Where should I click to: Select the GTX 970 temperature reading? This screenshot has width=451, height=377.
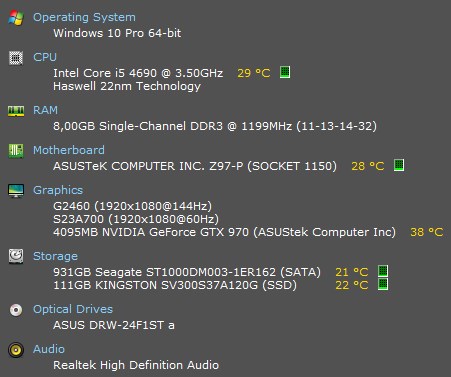tap(427, 232)
